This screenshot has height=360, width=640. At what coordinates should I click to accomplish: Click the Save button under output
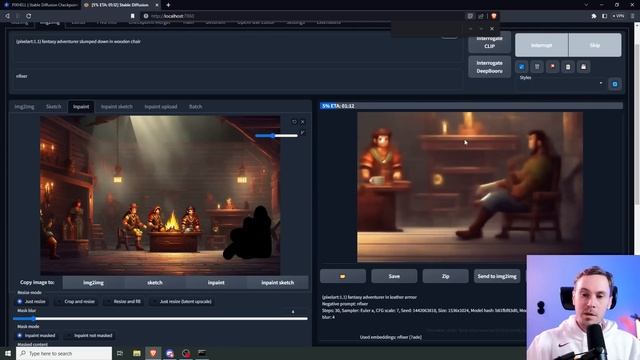(x=394, y=276)
